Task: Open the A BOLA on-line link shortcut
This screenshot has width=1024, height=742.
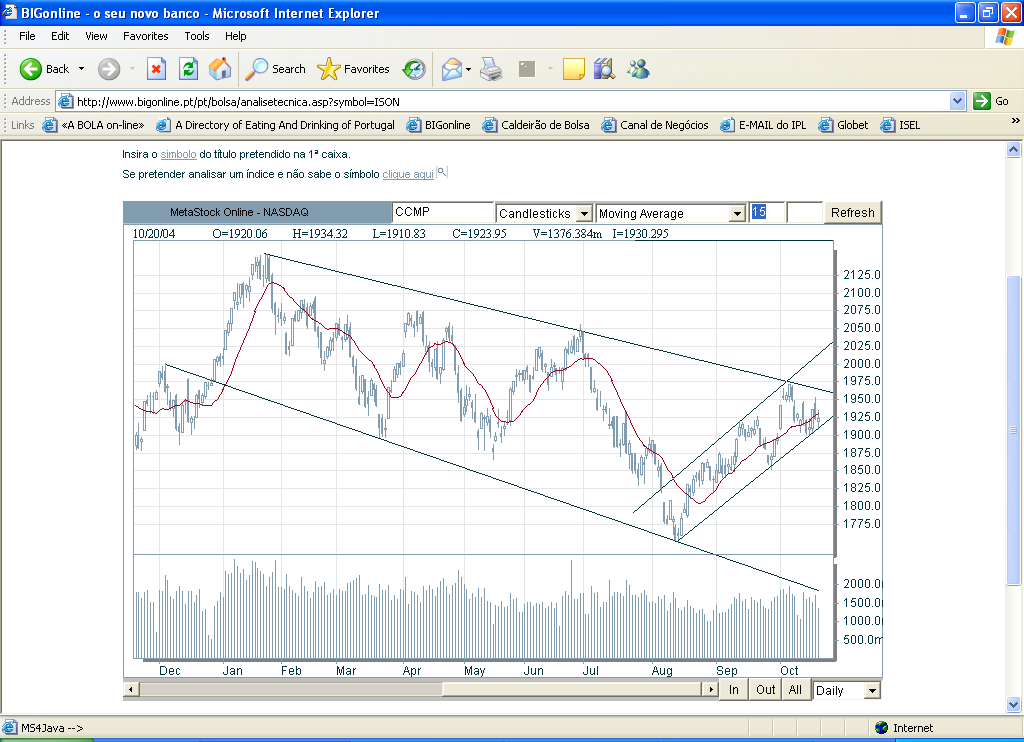Action: pyautogui.click(x=93, y=125)
